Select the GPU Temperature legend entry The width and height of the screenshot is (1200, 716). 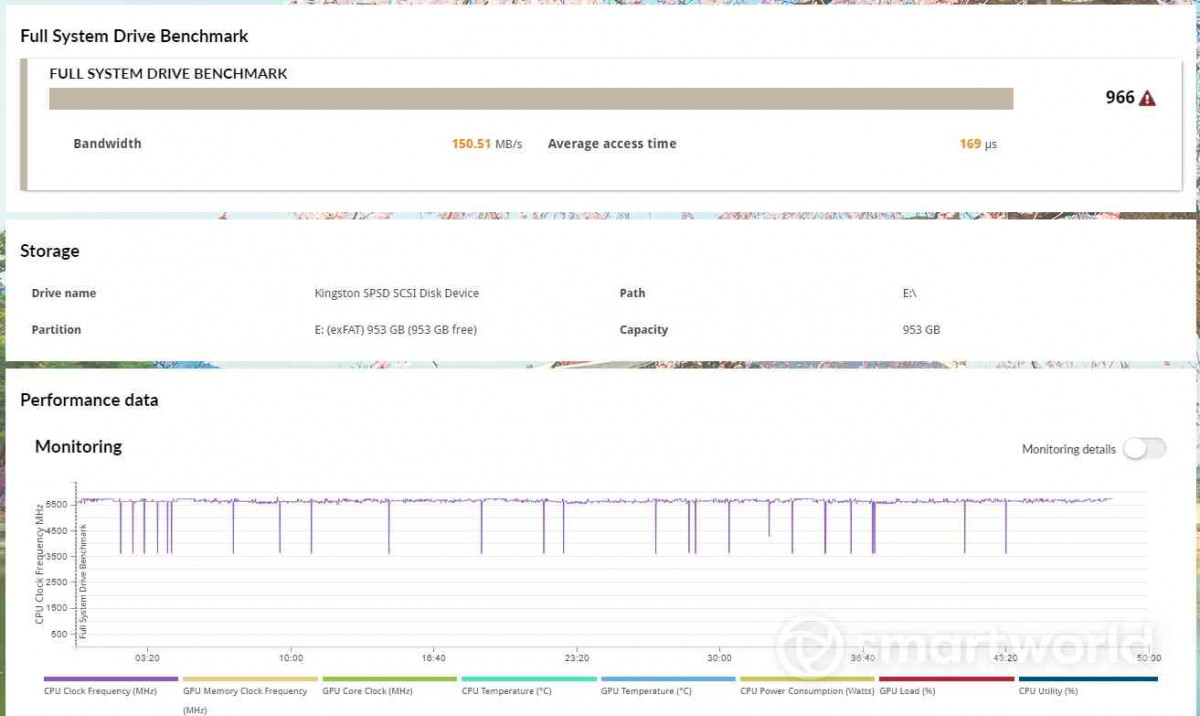(645, 690)
